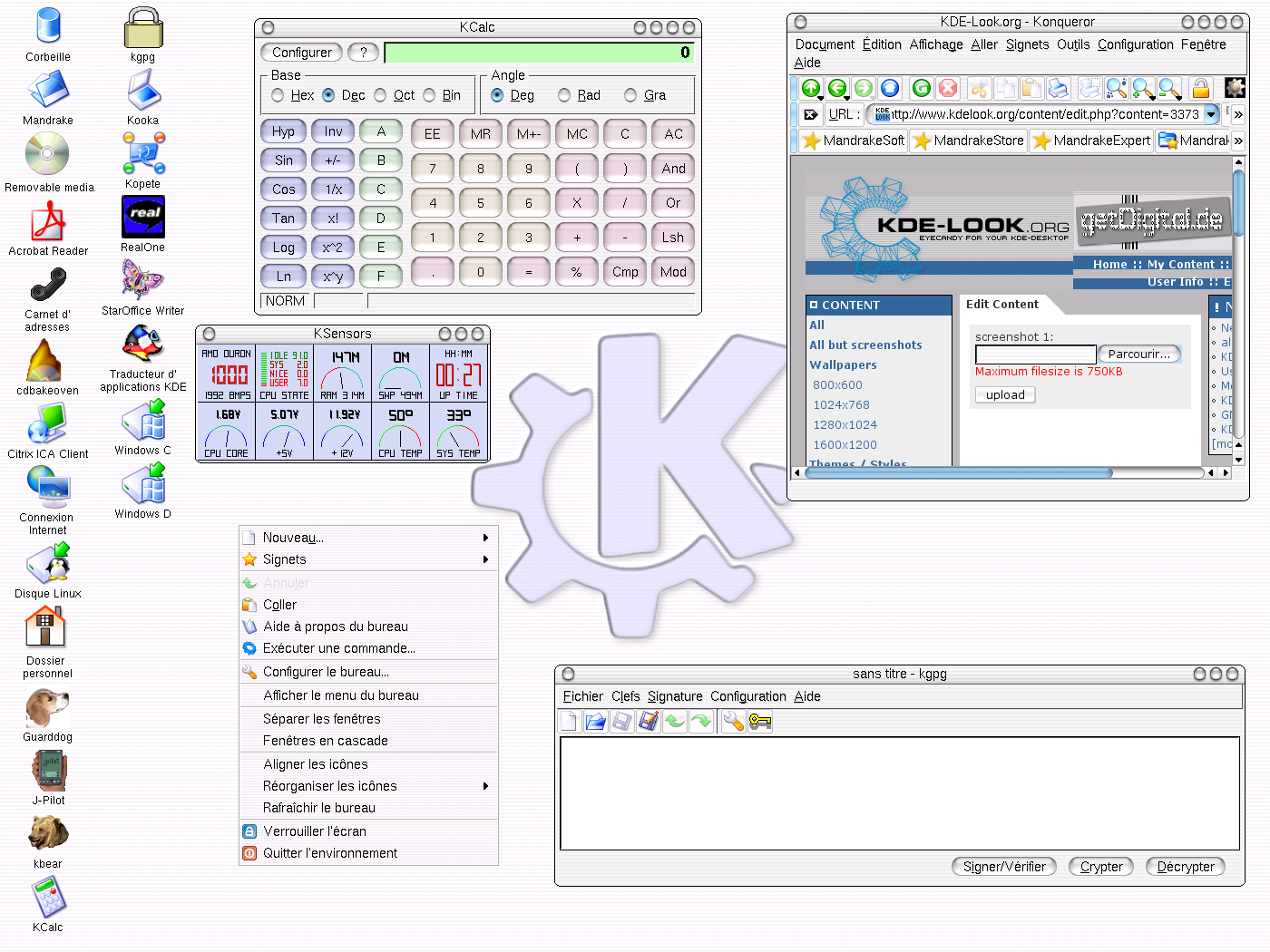Click the Parcourir button on the web page
The width and height of the screenshot is (1270, 952).
pyautogui.click(x=1139, y=355)
